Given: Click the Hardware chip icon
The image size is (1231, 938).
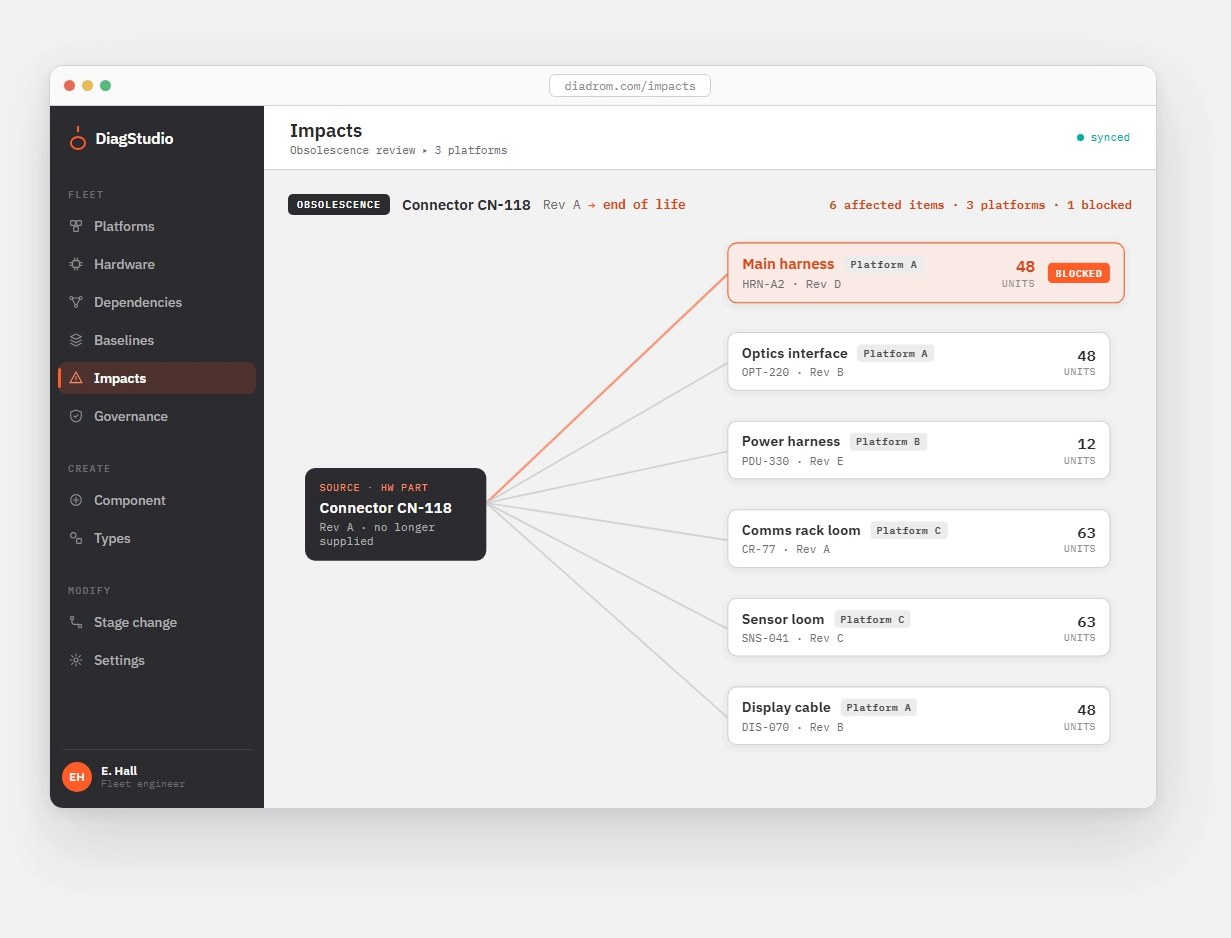Looking at the screenshot, I should (76, 265).
